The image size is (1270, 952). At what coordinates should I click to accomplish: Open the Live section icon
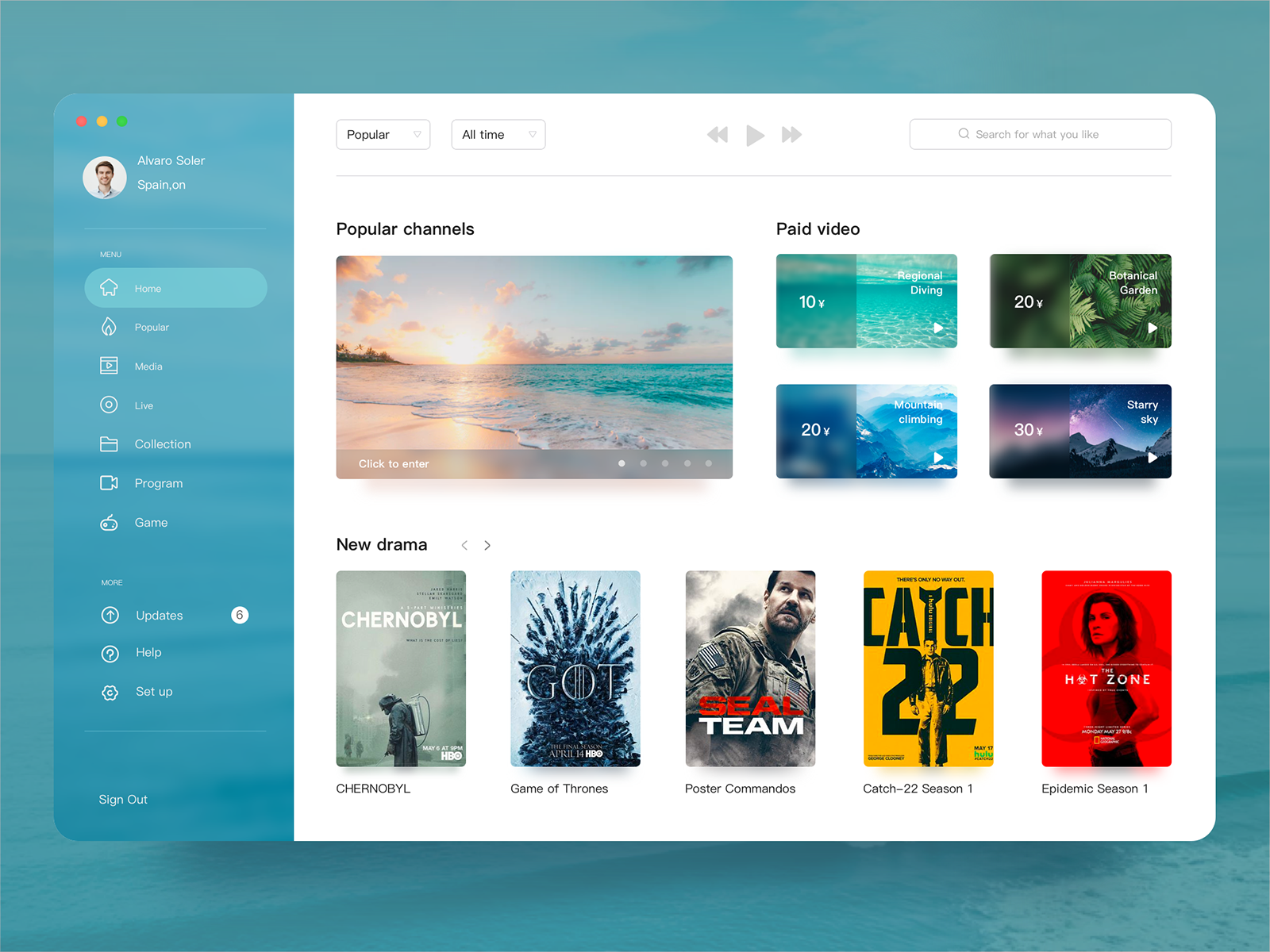[x=110, y=405]
